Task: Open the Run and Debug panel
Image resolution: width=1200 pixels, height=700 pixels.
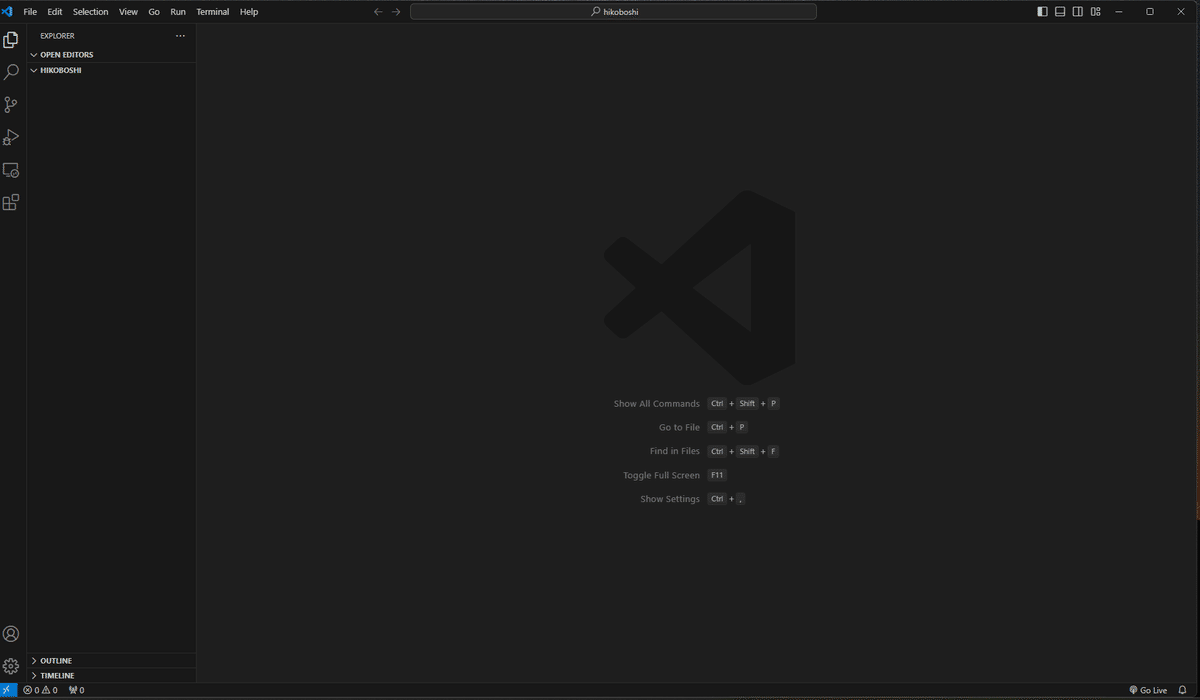Action: coord(11,137)
